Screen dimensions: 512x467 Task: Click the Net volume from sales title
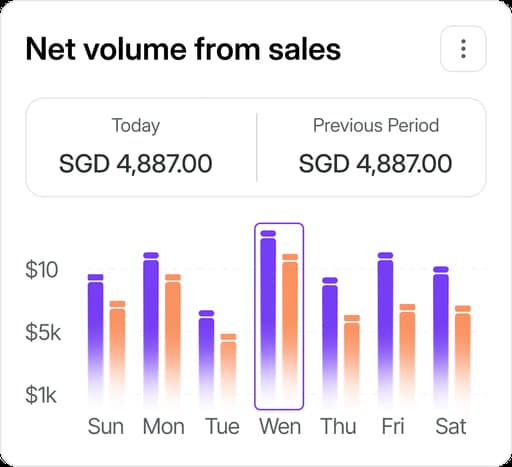(183, 49)
